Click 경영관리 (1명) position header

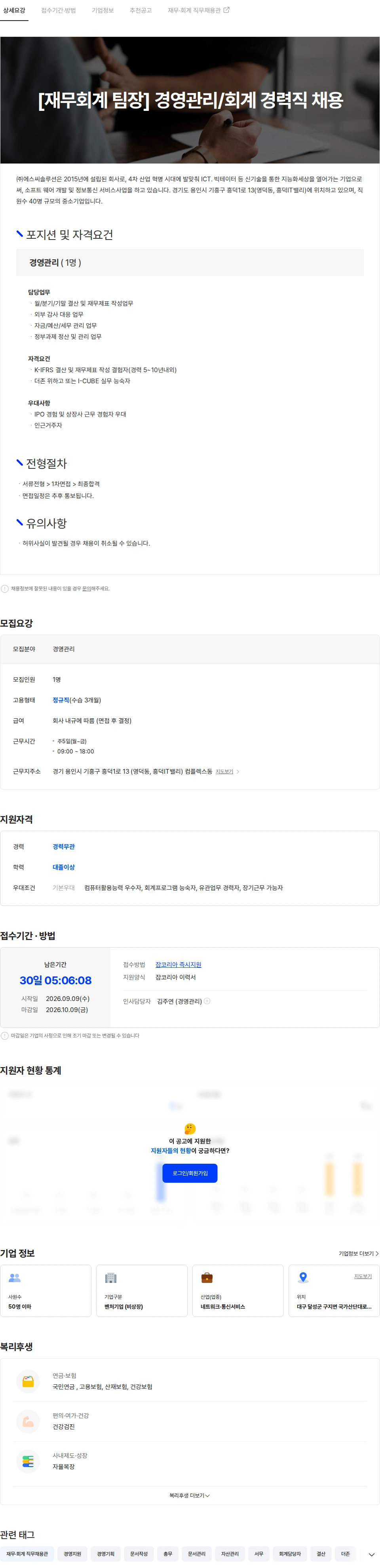190,263
